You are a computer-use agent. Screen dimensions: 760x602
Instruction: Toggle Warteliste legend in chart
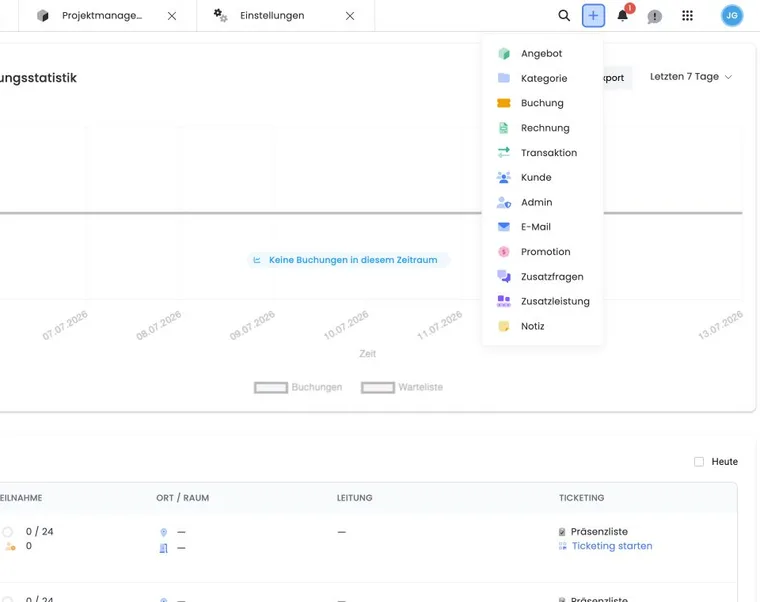pos(402,387)
